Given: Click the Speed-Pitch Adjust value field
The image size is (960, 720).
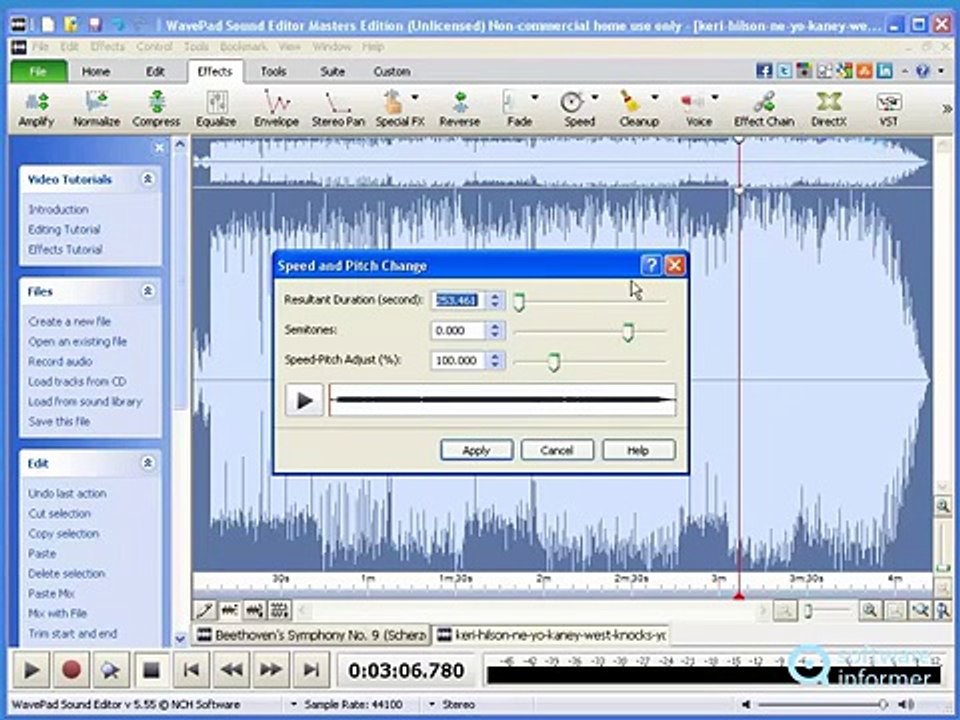Looking at the screenshot, I should coord(457,360).
